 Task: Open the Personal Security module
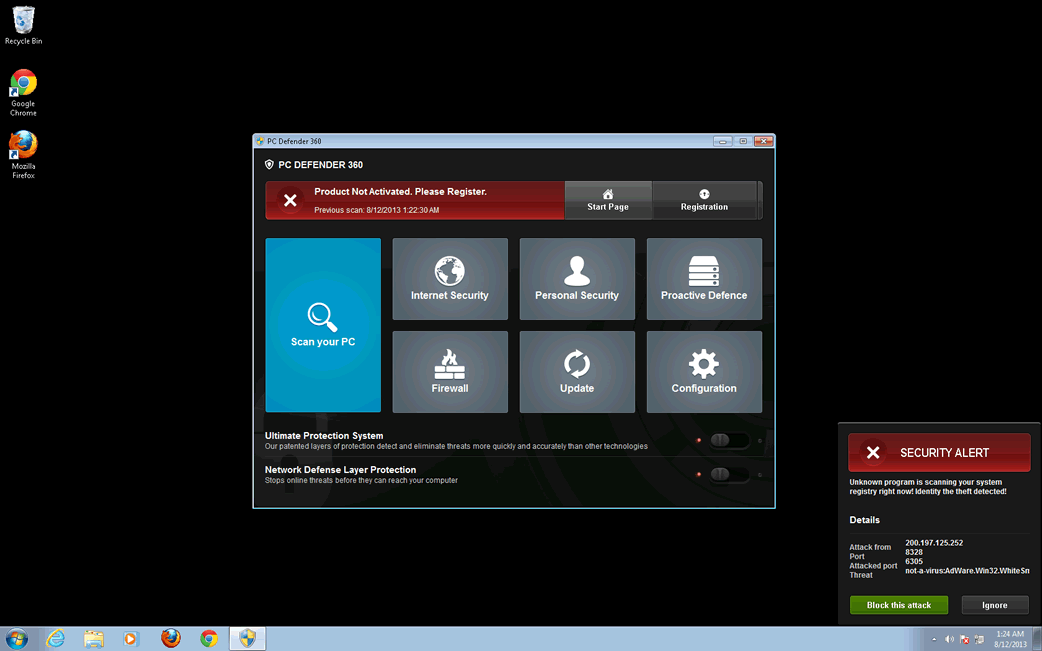(x=577, y=279)
